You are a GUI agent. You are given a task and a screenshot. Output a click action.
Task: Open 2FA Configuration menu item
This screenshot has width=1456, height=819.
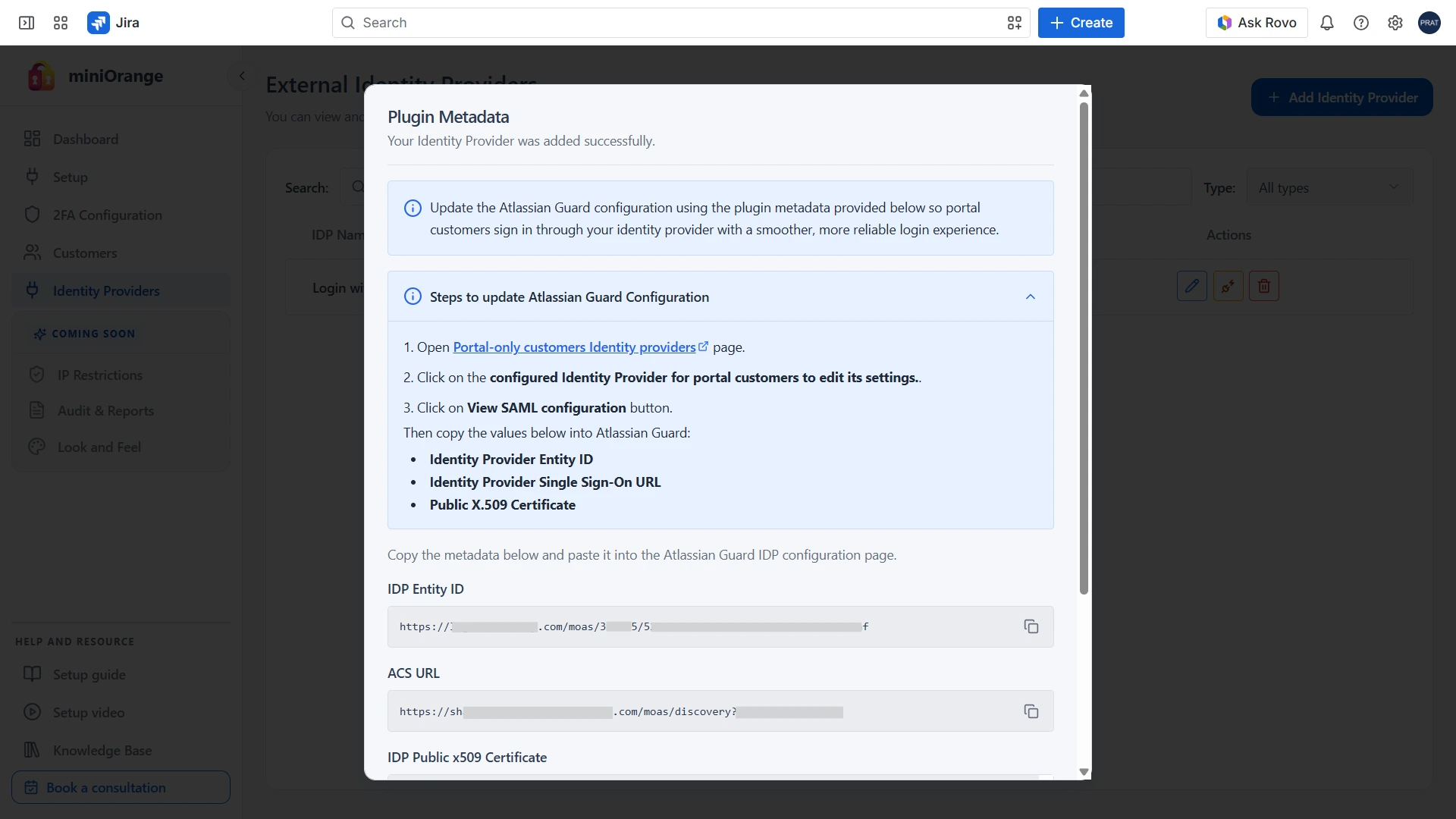pyautogui.click(x=121, y=215)
